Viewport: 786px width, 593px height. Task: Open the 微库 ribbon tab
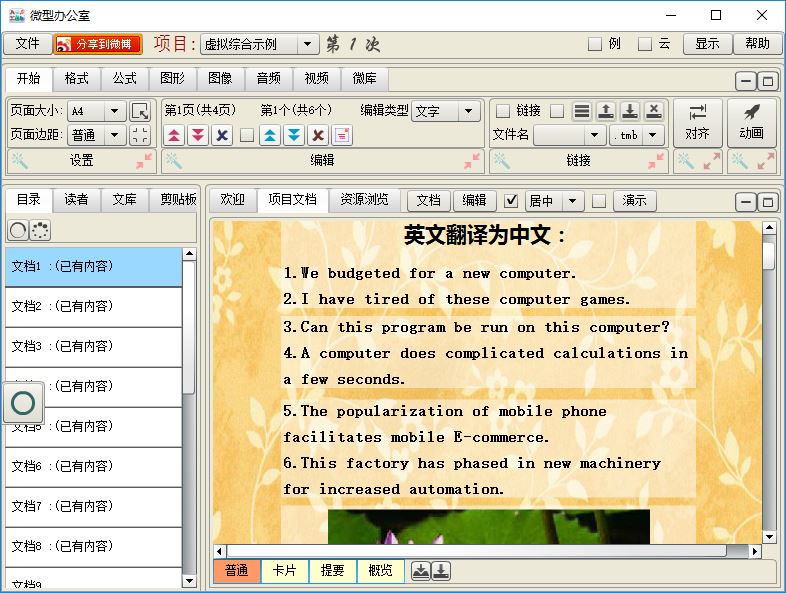coord(364,78)
